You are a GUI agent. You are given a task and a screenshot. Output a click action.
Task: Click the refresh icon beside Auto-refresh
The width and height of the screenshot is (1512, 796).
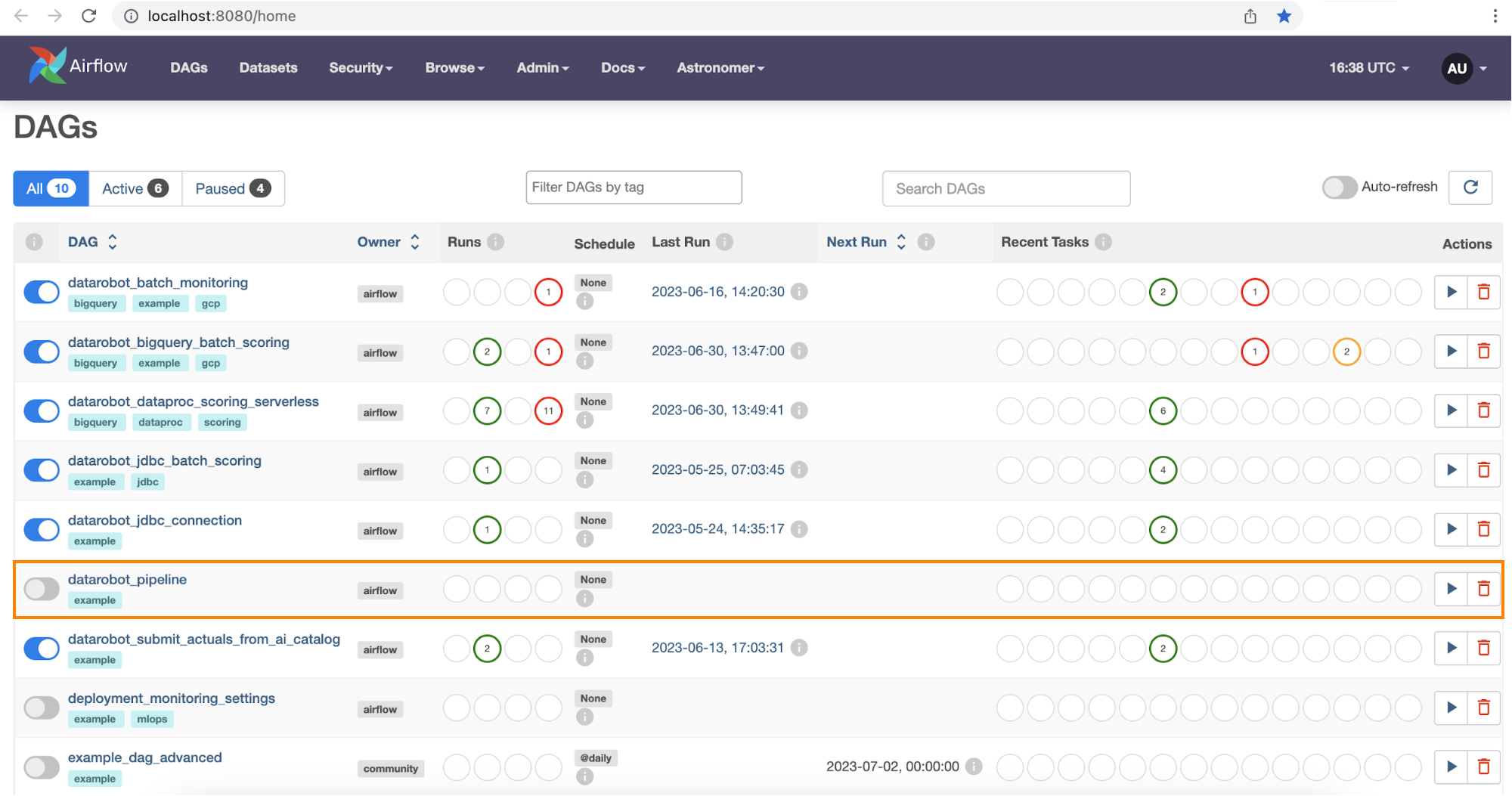pos(1470,187)
